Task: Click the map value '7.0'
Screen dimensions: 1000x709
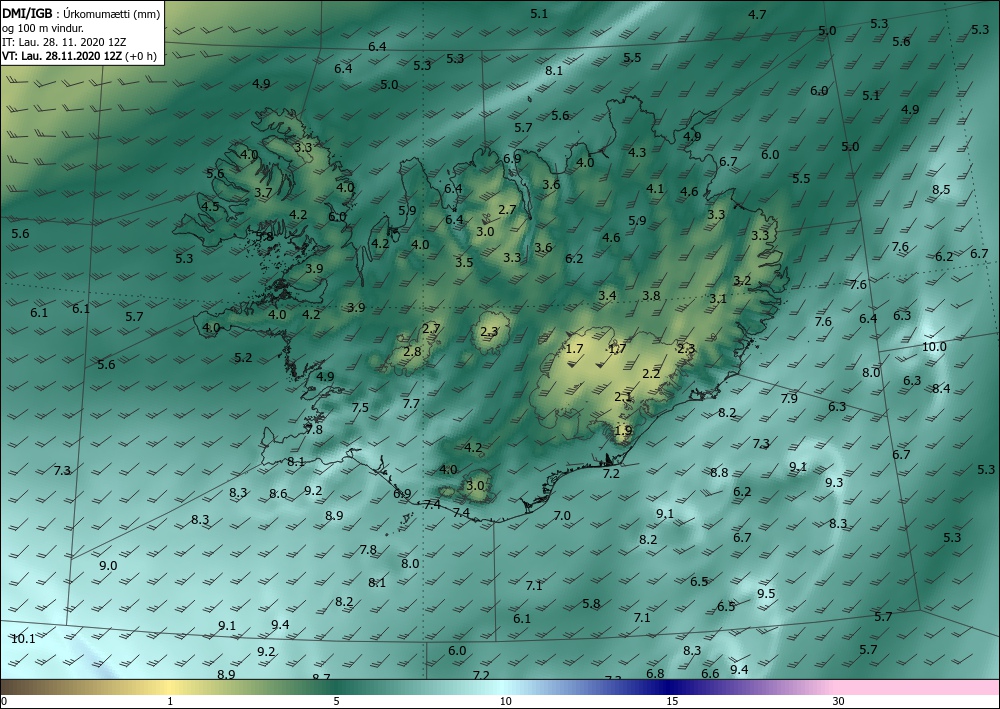Action: [561, 515]
